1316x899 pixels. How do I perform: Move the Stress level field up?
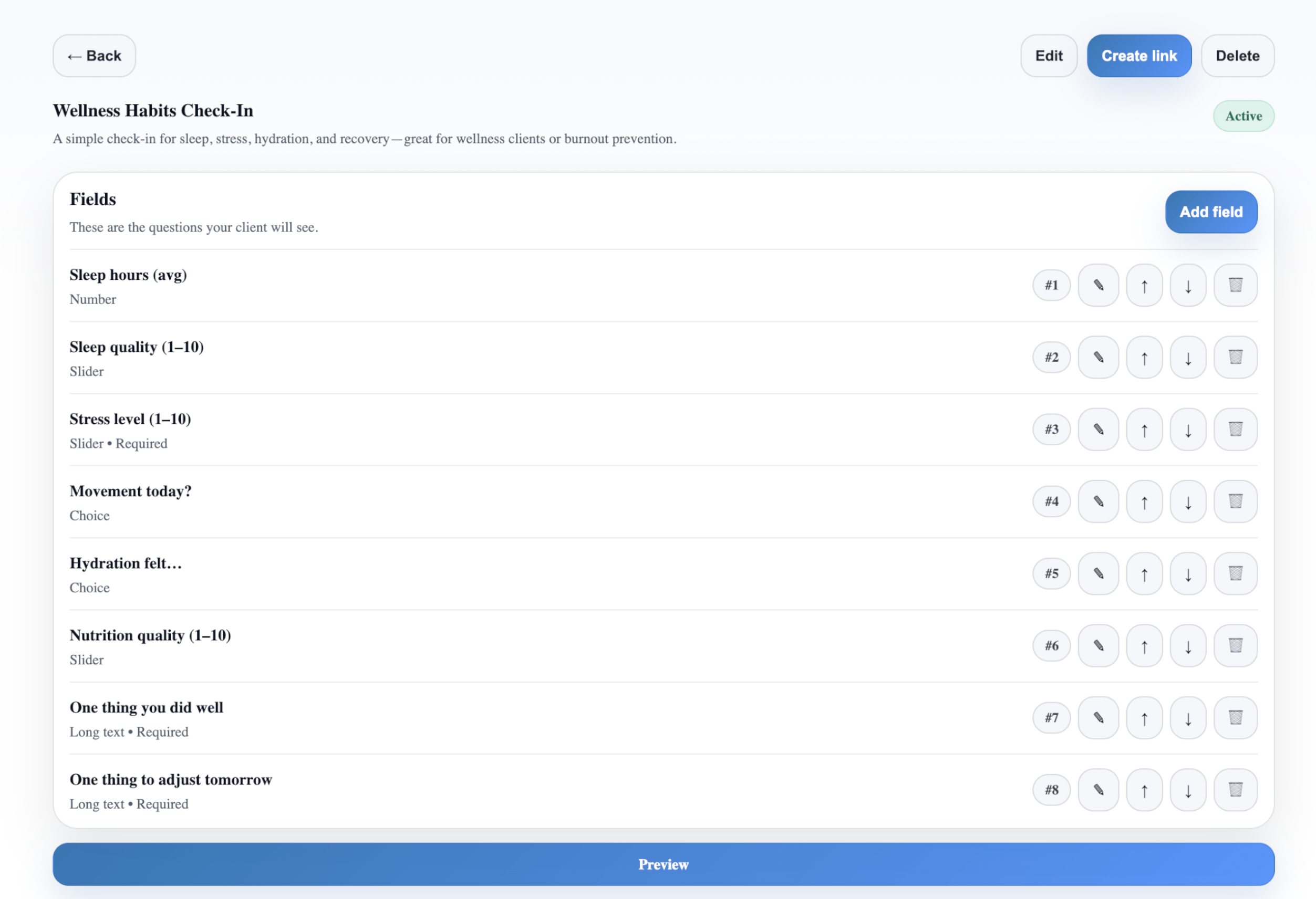pyautogui.click(x=1144, y=429)
